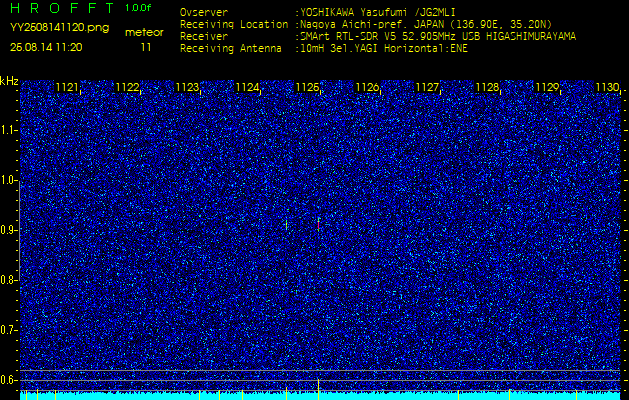Click the 1129 time marker
This screenshot has width=629, height=400.
[547, 87]
